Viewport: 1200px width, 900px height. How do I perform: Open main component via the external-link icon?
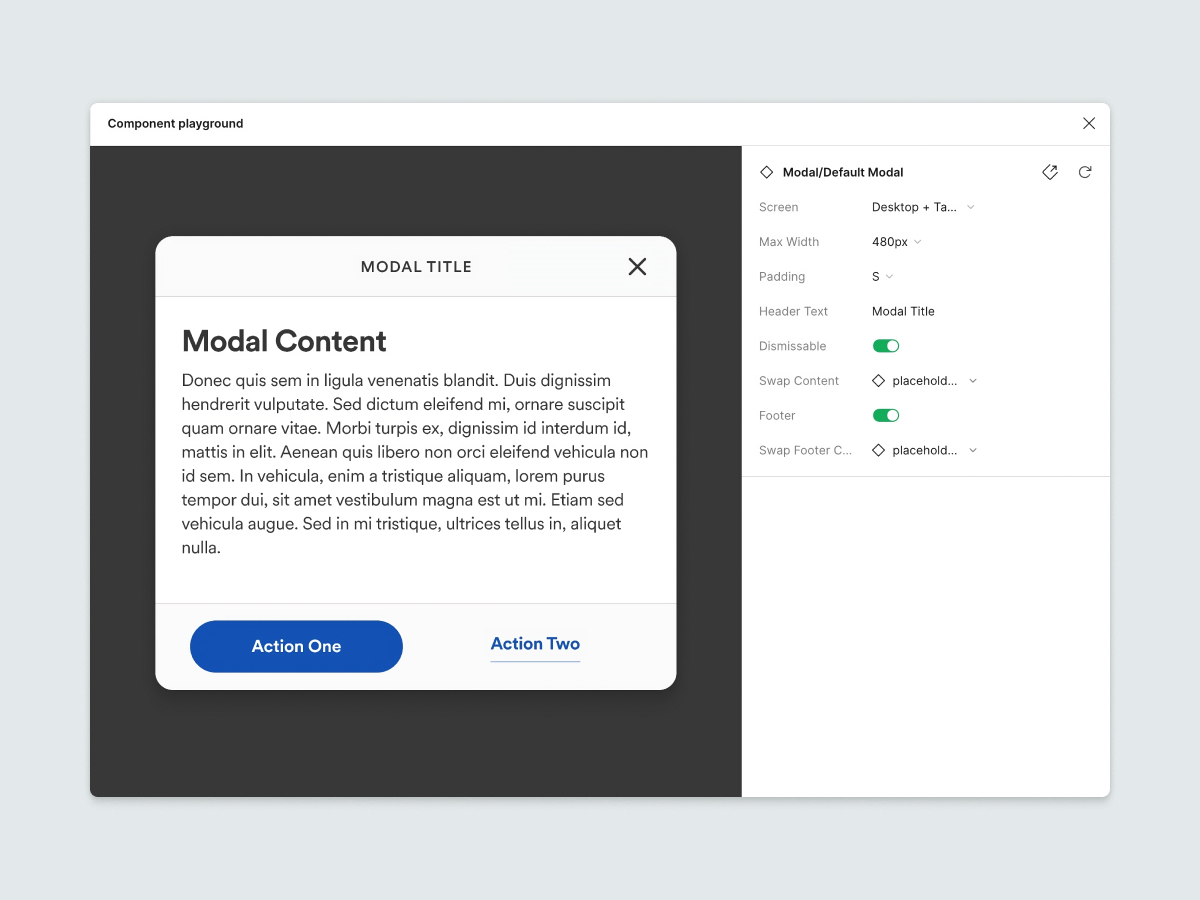point(1049,172)
